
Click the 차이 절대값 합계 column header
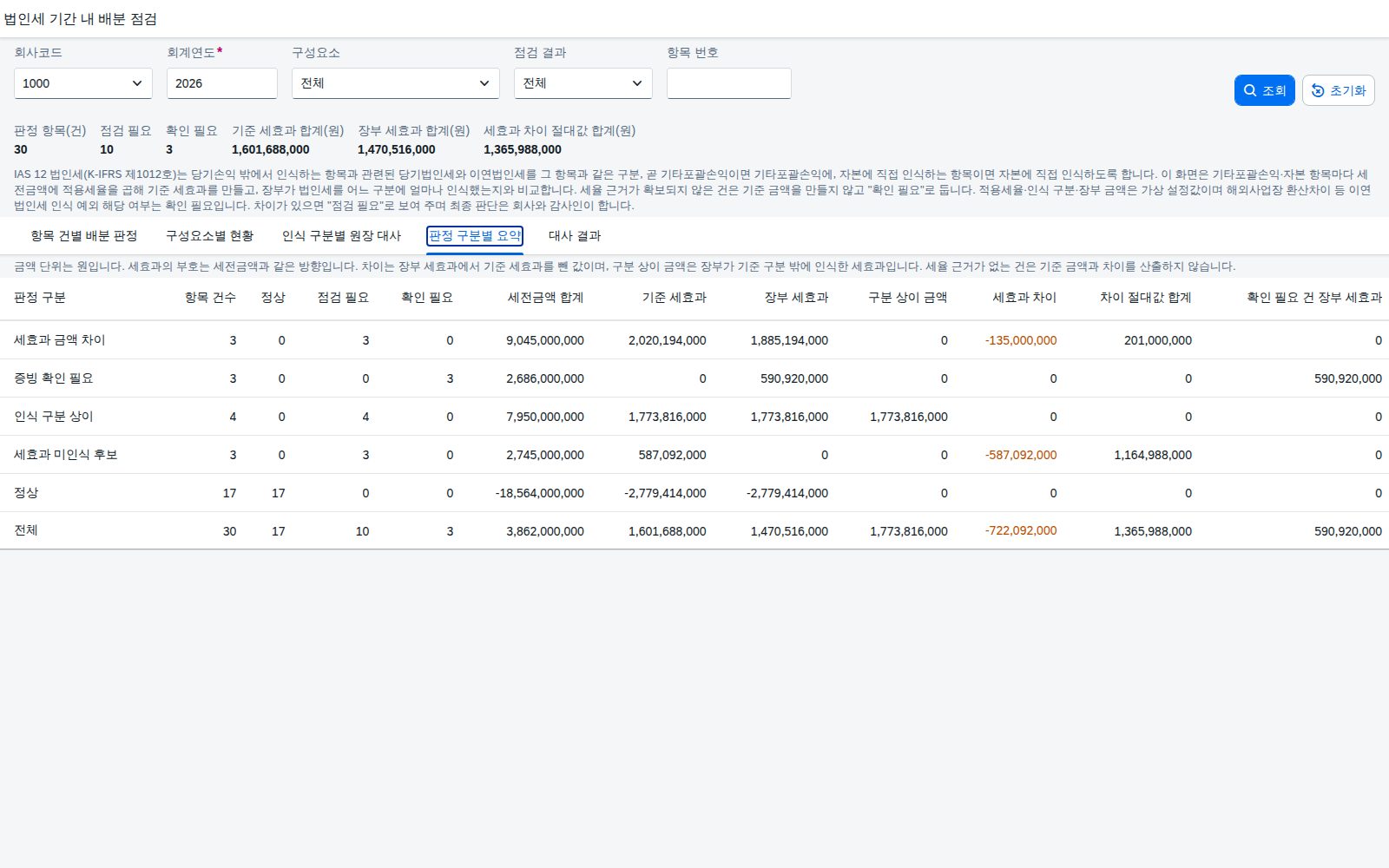[x=1145, y=298]
